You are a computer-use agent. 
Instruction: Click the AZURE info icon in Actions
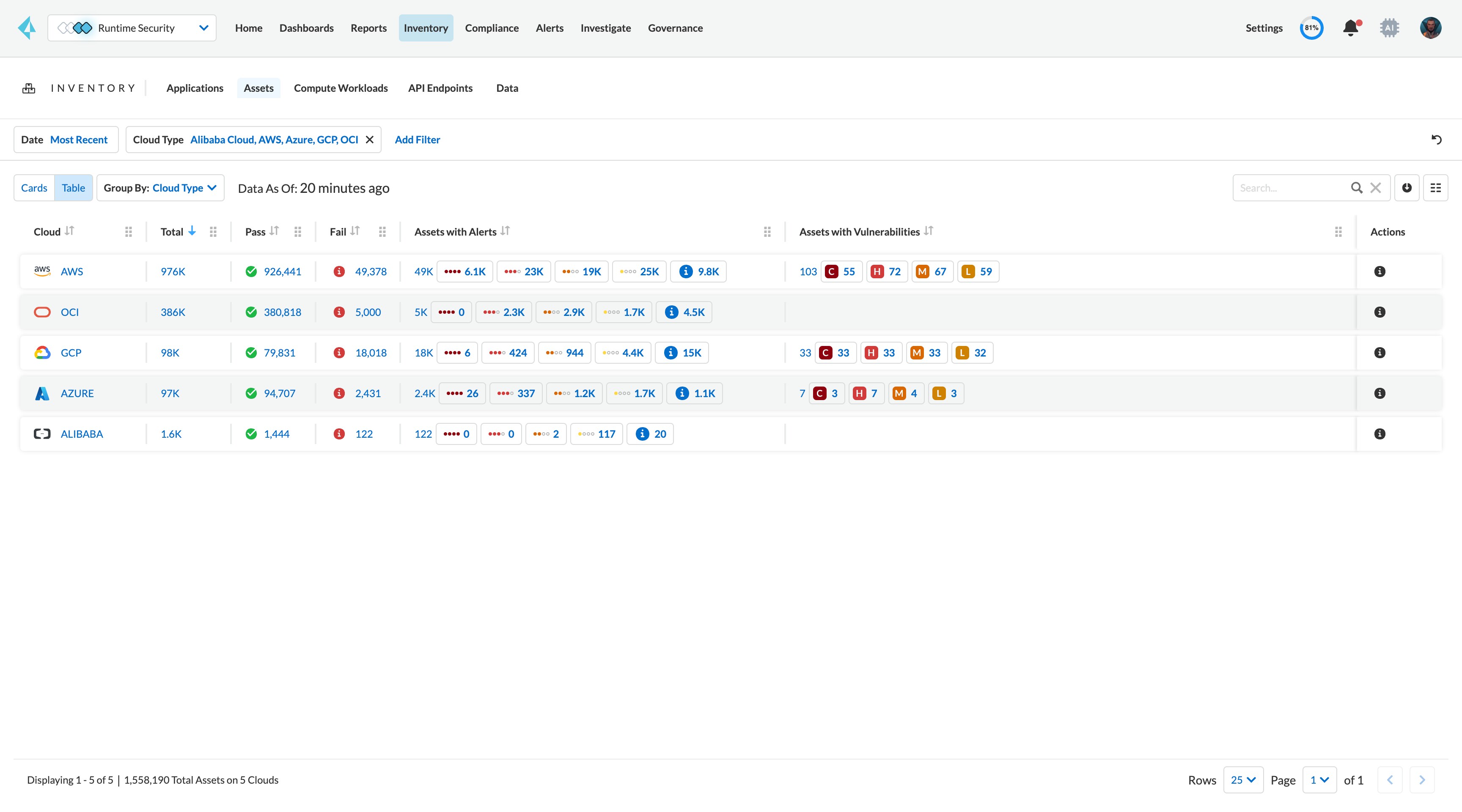(x=1380, y=393)
